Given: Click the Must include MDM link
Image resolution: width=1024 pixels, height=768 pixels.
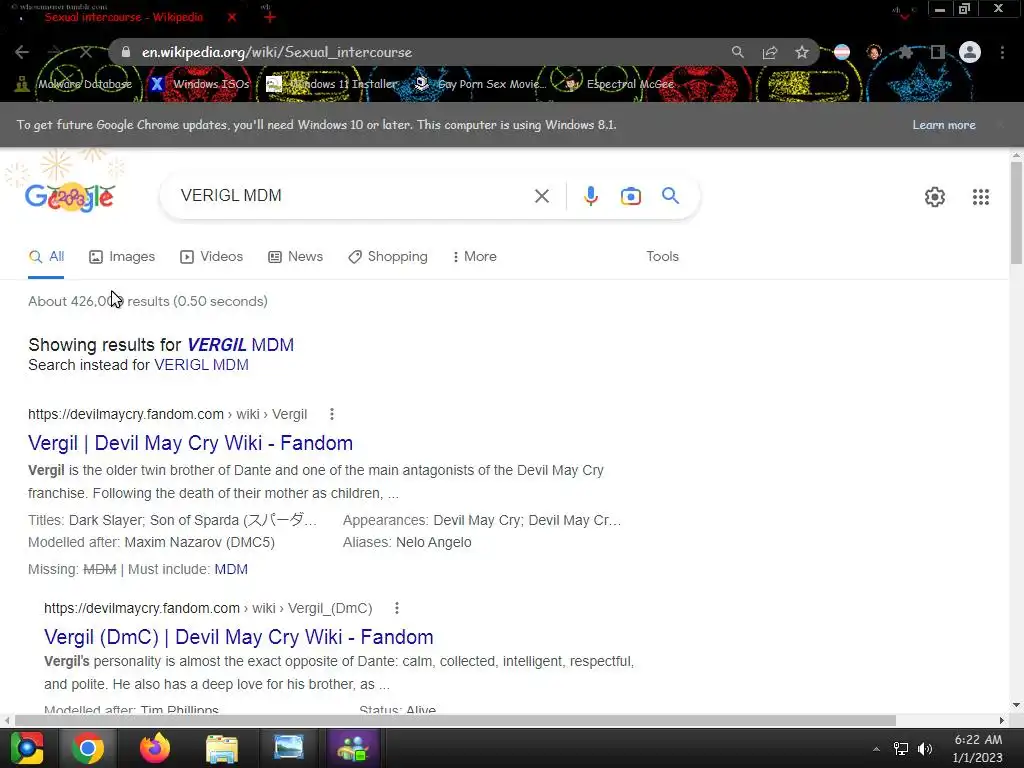Looking at the screenshot, I should [231, 569].
